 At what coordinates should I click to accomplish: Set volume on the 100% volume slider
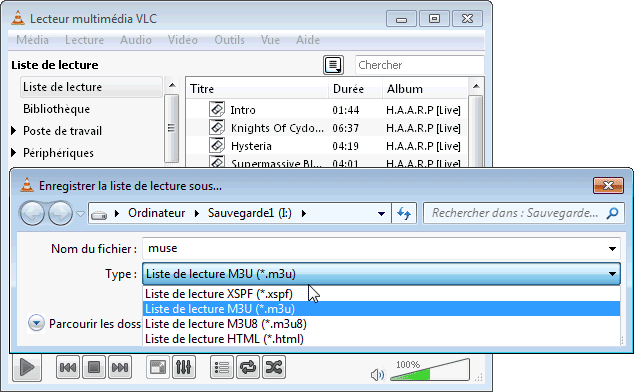430,370
